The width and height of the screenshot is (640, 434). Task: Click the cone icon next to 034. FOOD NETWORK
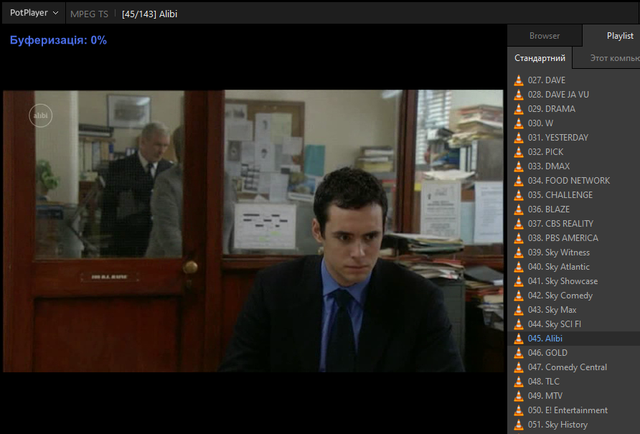pyautogui.click(x=518, y=180)
